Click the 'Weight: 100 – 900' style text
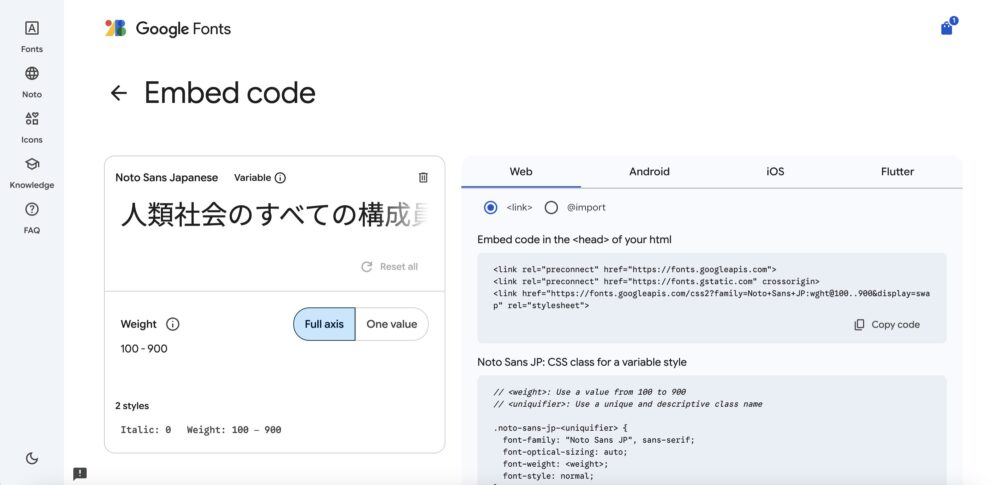 pyautogui.click(x=234, y=430)
